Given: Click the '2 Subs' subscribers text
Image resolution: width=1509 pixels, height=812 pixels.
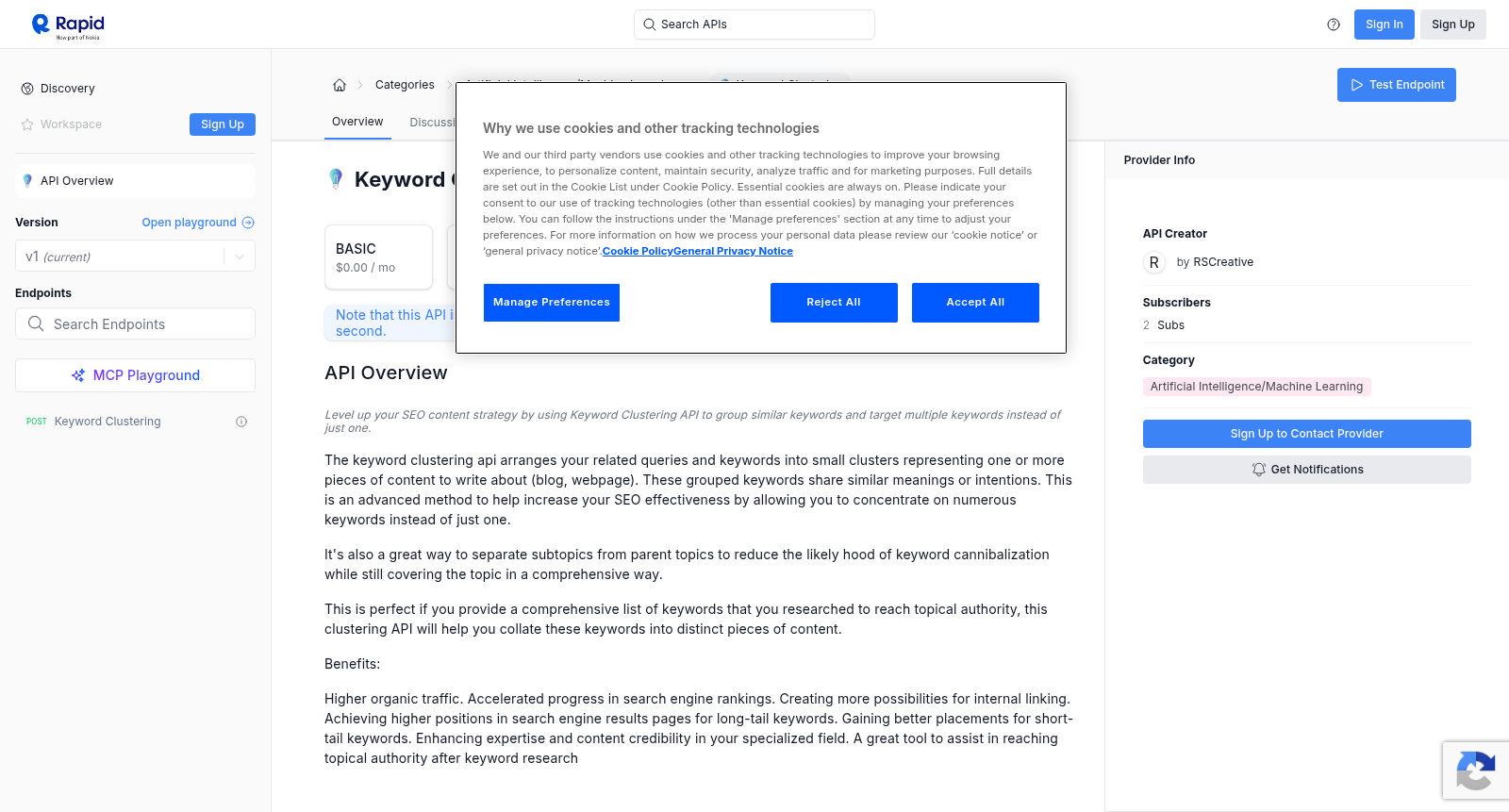Looking at the screenshot, I should click(1164, 325).
